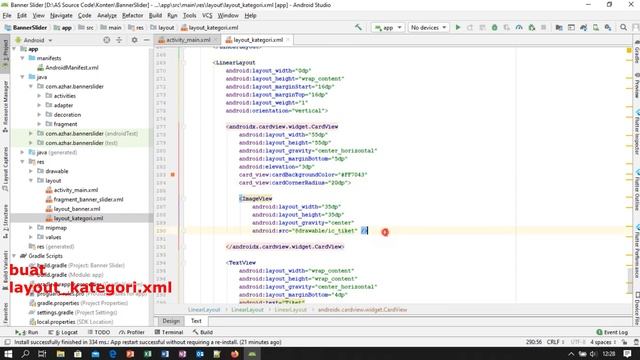This screenshot has height=360, width=640.
Task: Expand the activities package
Action: 39,96
